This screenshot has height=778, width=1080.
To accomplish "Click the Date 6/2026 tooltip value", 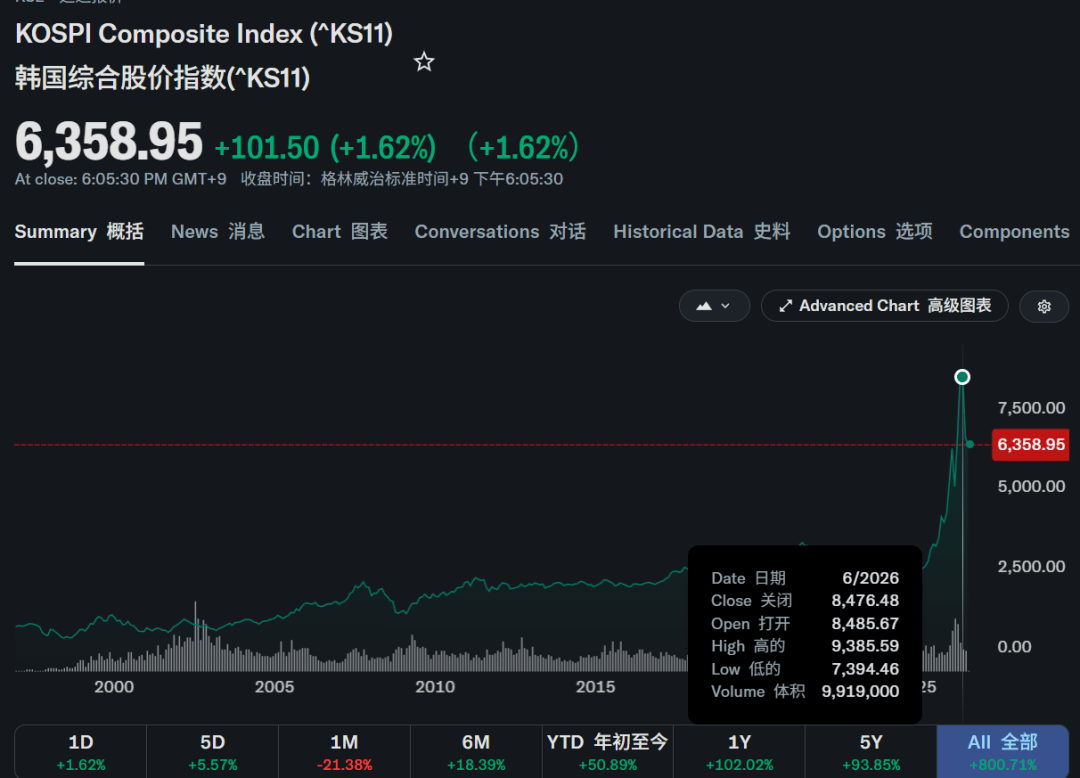I will (871, 578).
